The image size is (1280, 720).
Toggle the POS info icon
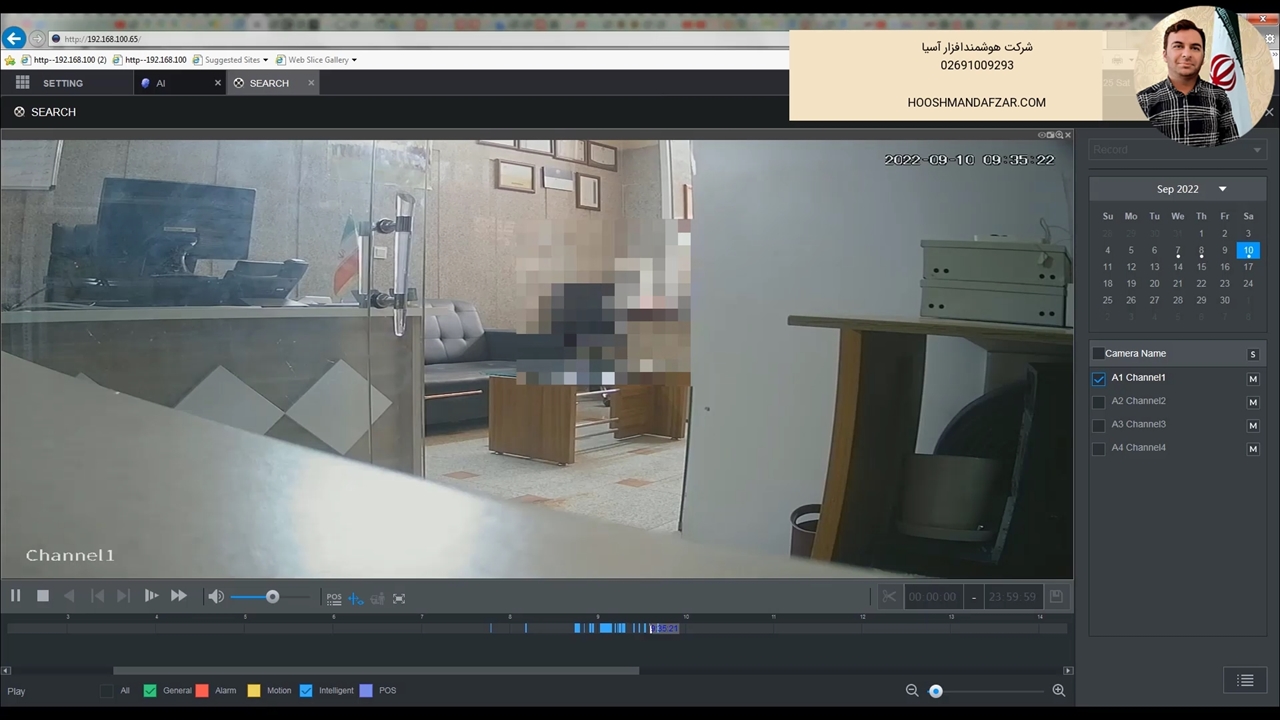point(334,598)
